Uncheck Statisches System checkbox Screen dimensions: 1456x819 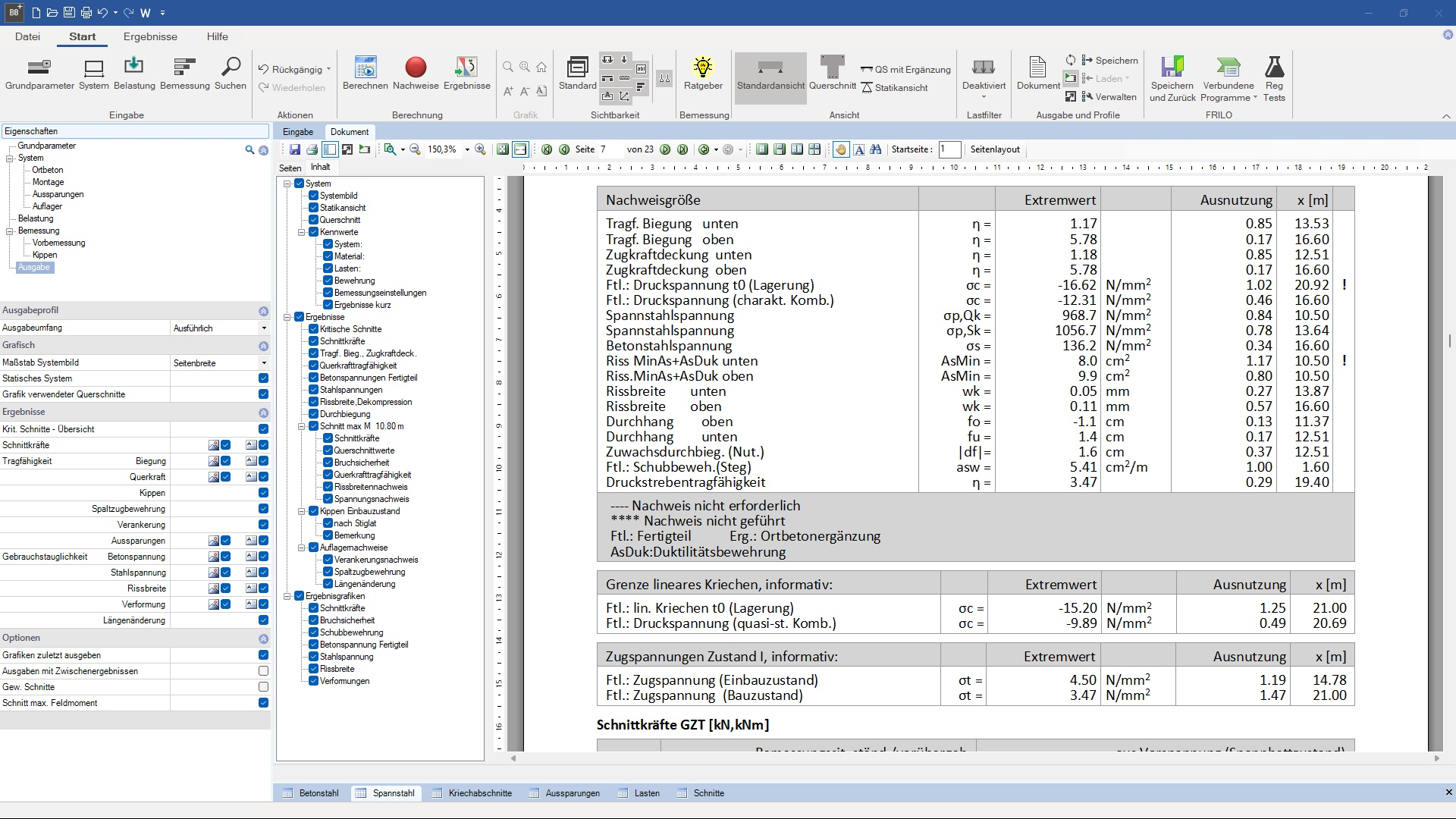click(x=263, y=378)
